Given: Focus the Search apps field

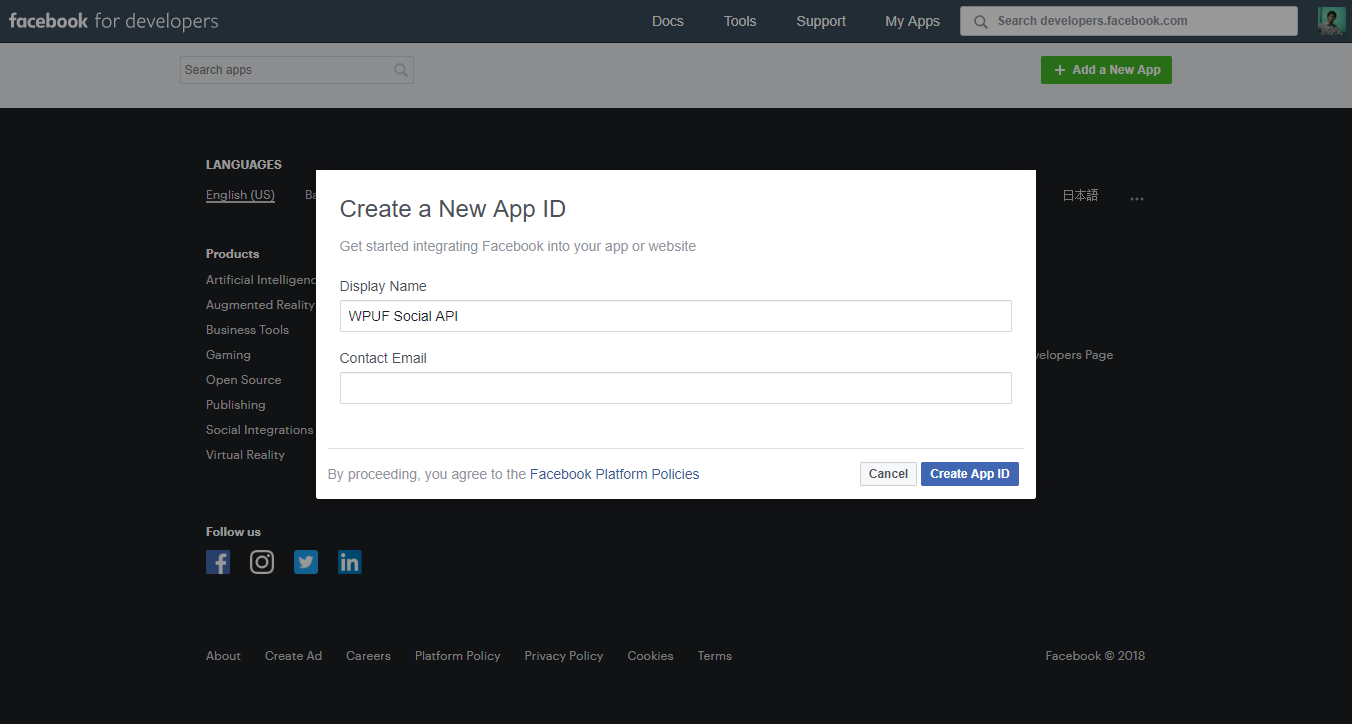Looking at the screenshot, I should click(x=297, y=70).
